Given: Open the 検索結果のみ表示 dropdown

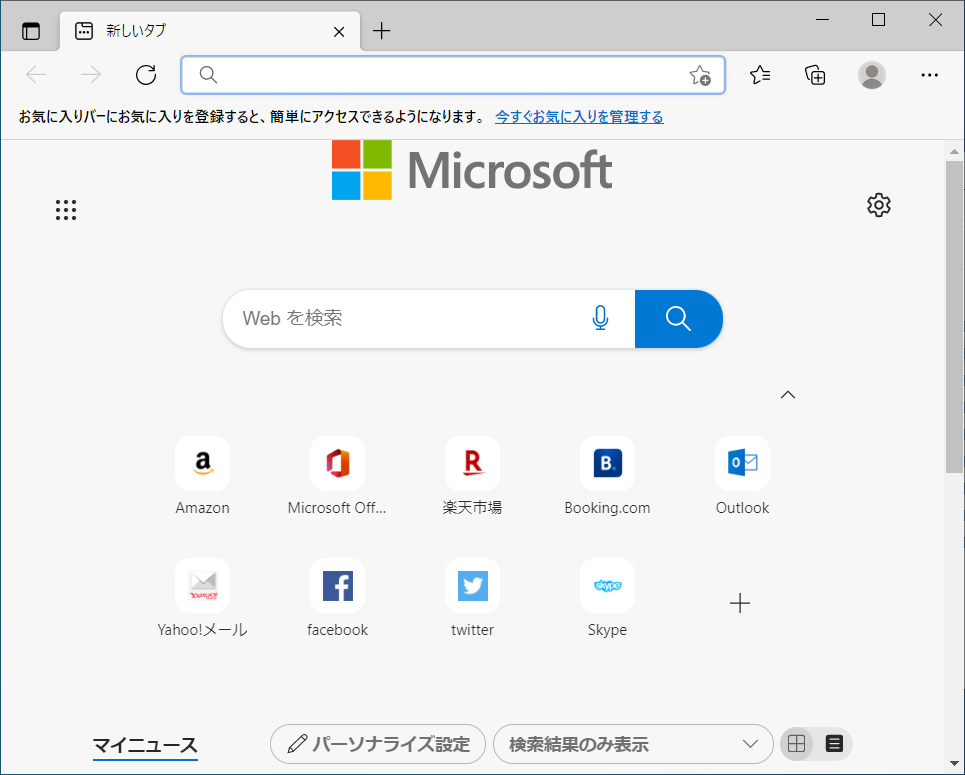Looking at the screenshot, I should point(633,744).
